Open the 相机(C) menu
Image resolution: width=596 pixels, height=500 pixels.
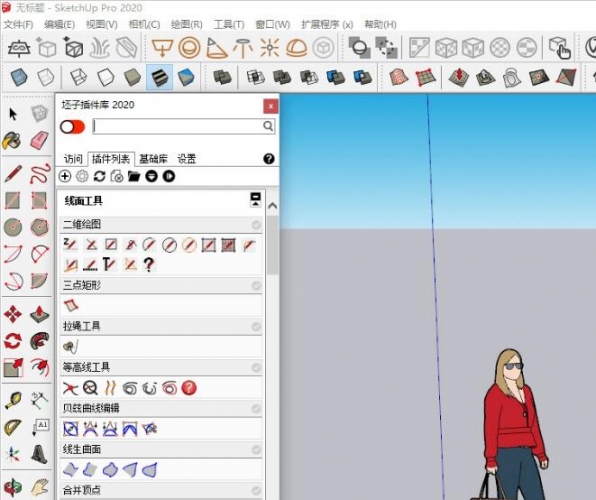point(144,24)
